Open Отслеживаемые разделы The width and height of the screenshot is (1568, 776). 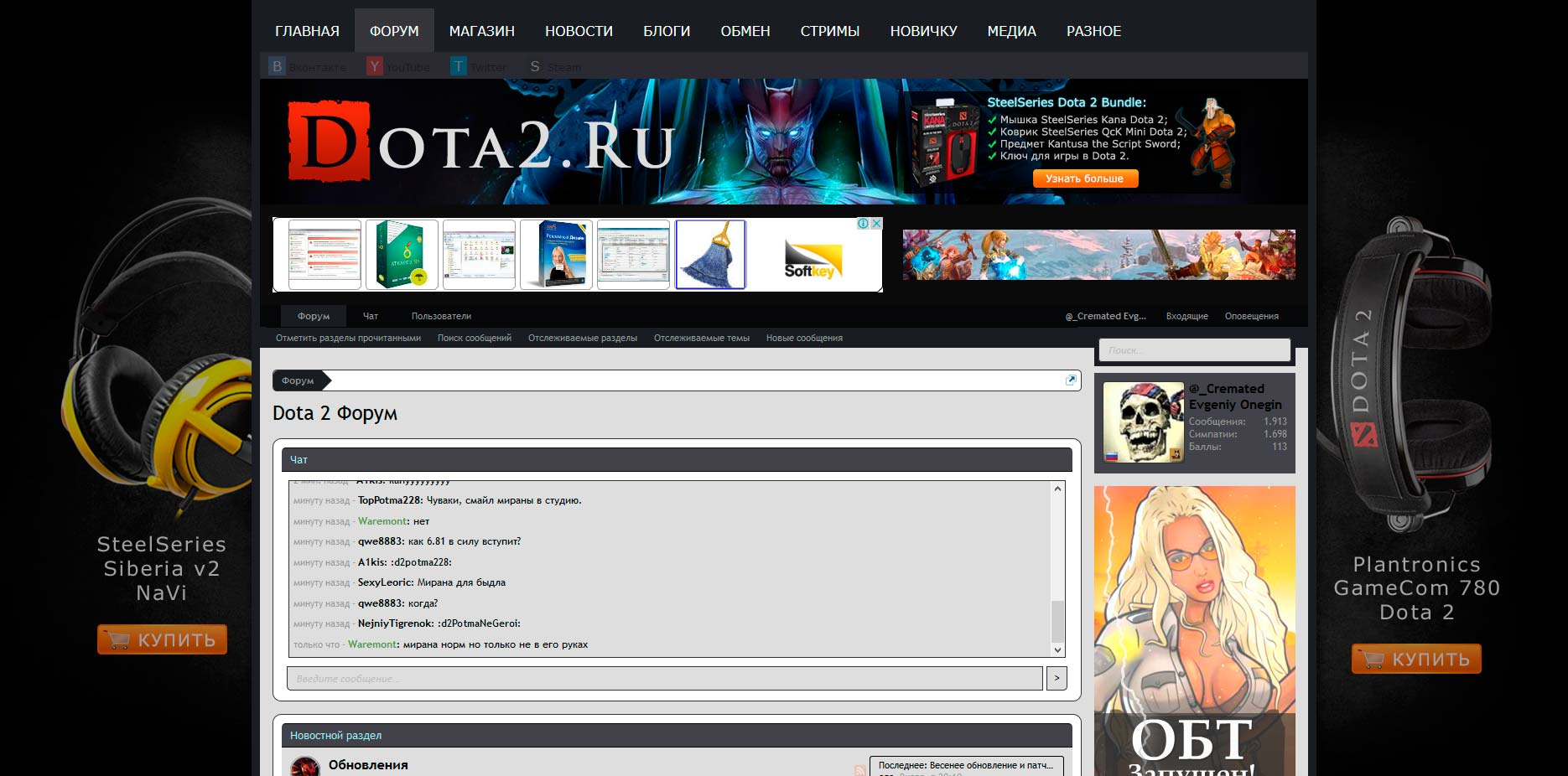click(x=583, y=338)
